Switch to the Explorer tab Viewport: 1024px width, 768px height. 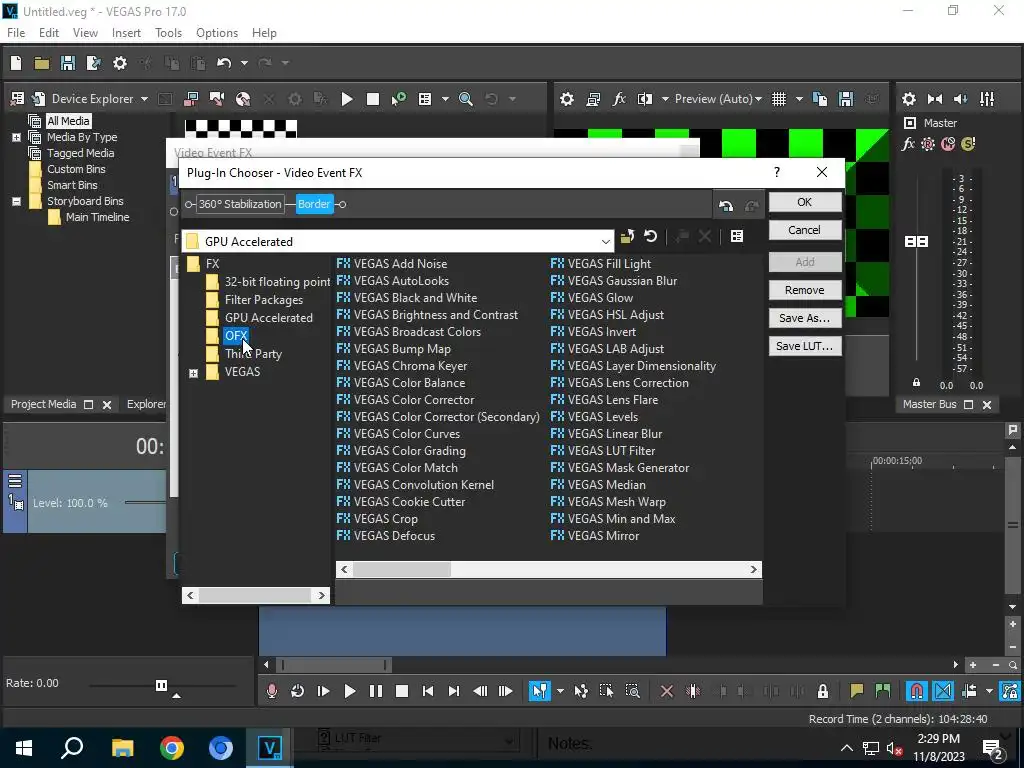coord(146,404)
